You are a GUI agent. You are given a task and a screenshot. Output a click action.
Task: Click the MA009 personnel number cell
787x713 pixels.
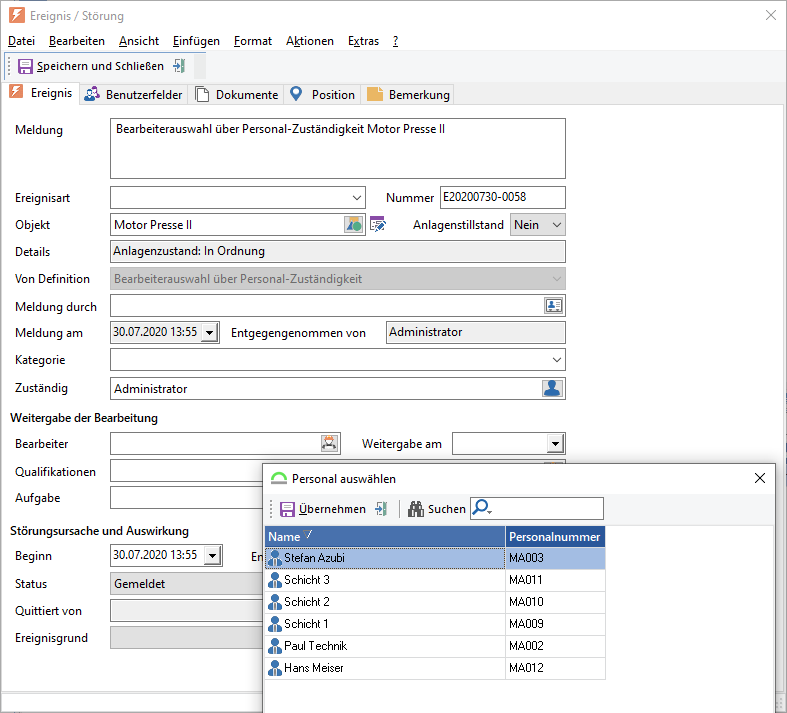point(555,624)
